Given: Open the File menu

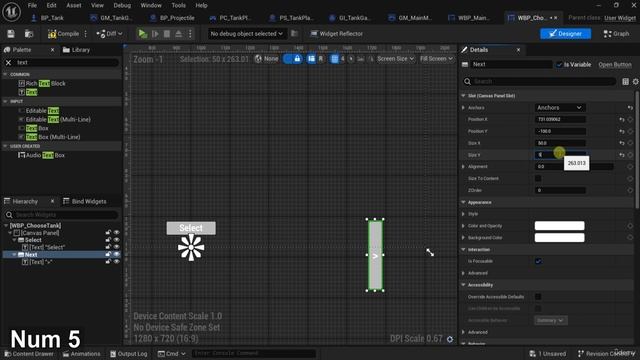Looking at the screenshot, I should (x=32, y=5).
